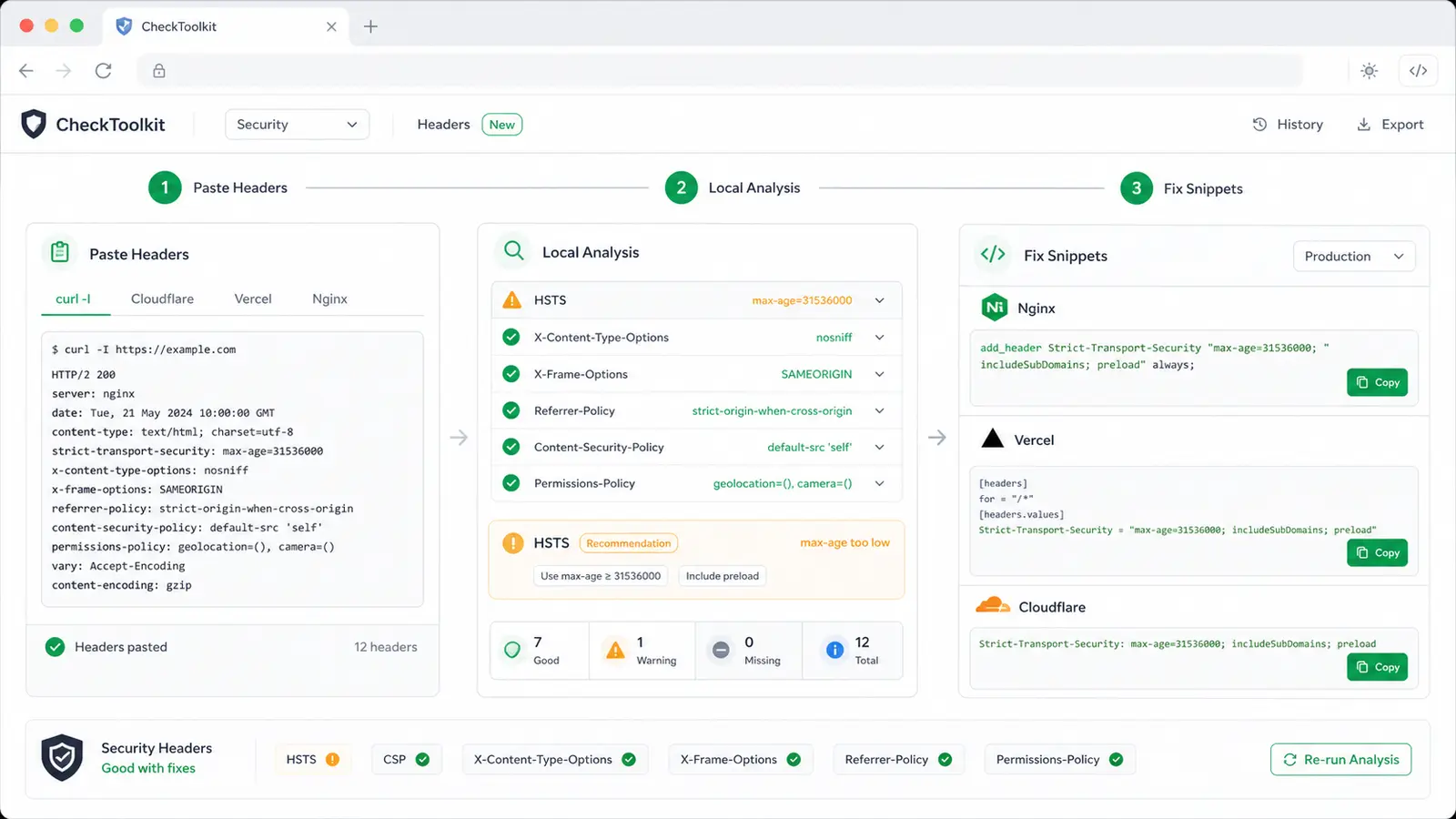Toggle the light/dark theme sun icon

click(x=1369, y=71)
